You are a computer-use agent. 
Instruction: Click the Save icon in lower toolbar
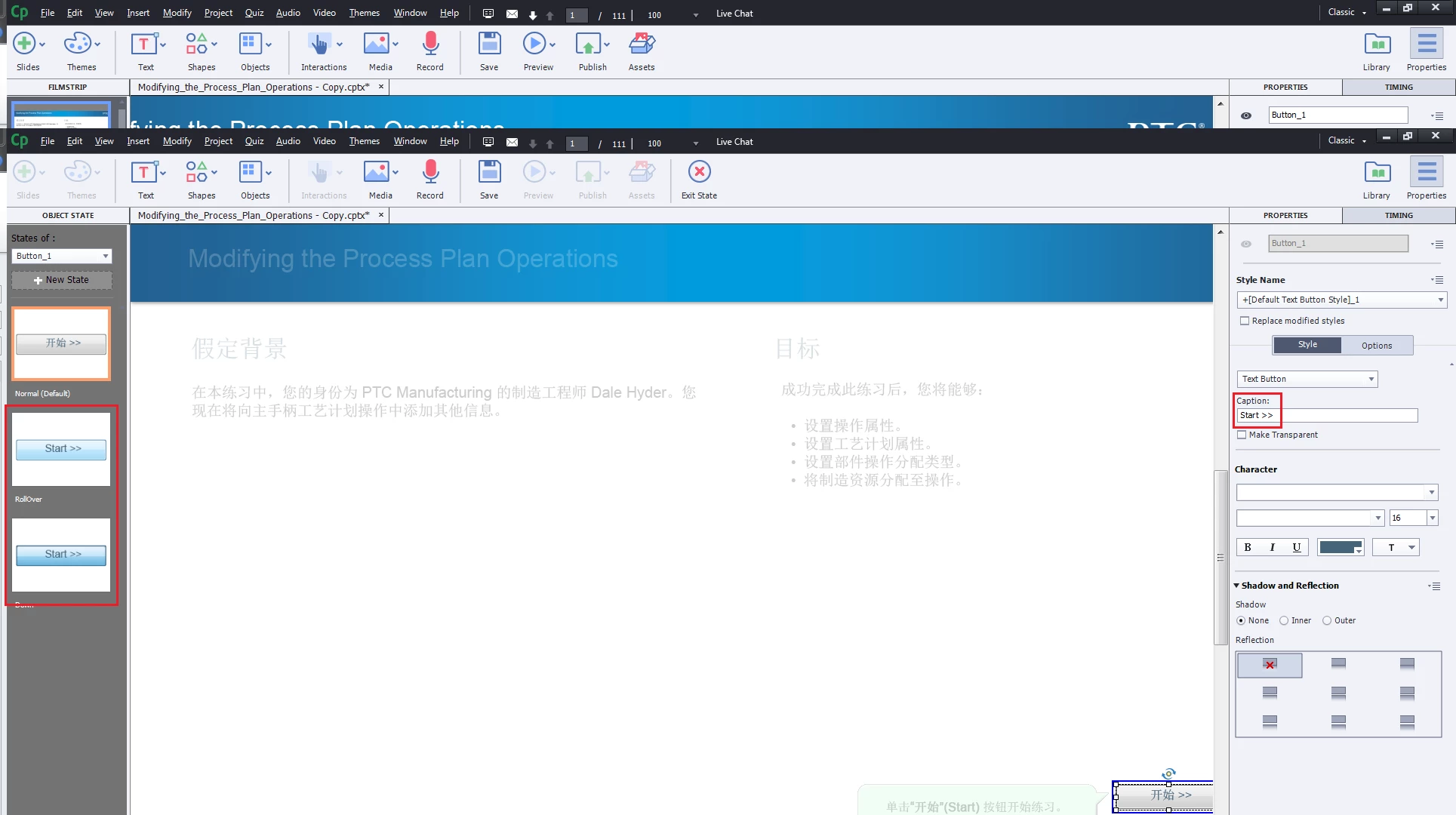pyautogui.click(x=489, y=173)
